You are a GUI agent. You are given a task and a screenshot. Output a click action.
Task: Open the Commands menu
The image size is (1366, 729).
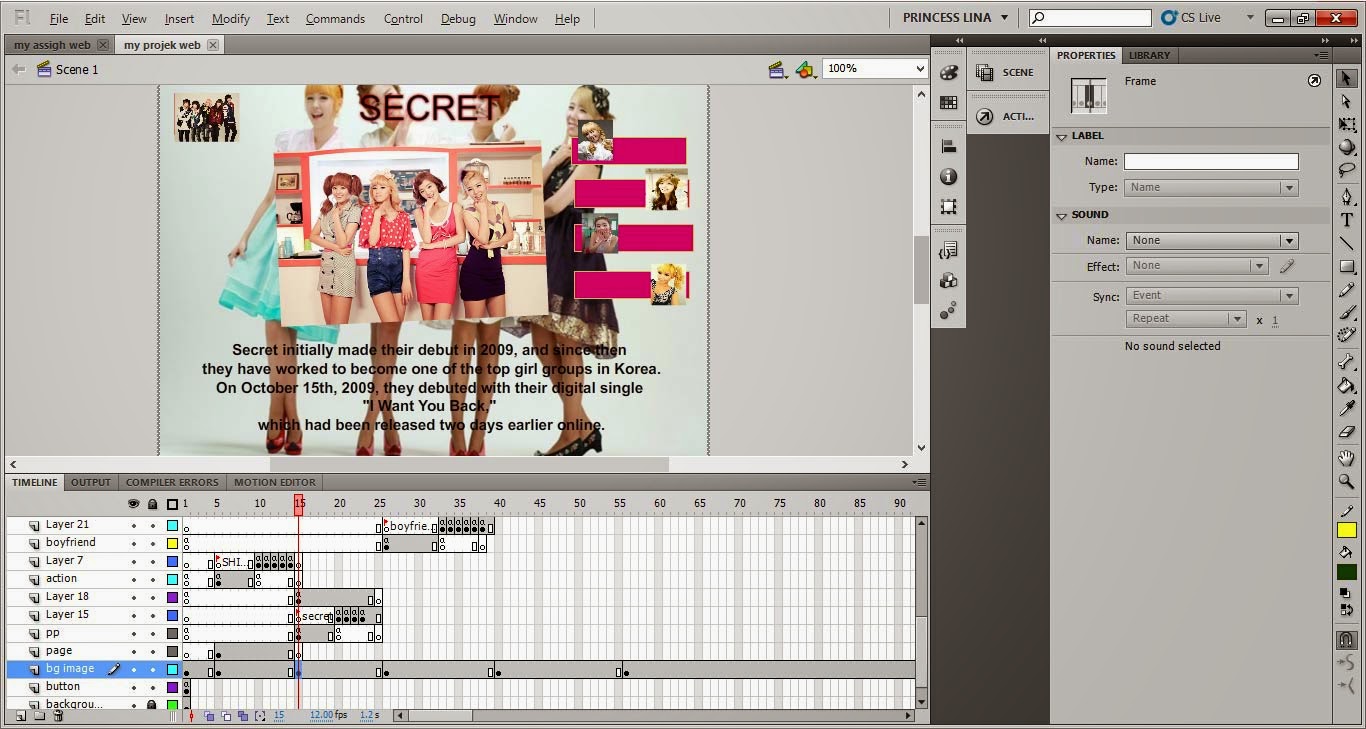click(335, 18)
